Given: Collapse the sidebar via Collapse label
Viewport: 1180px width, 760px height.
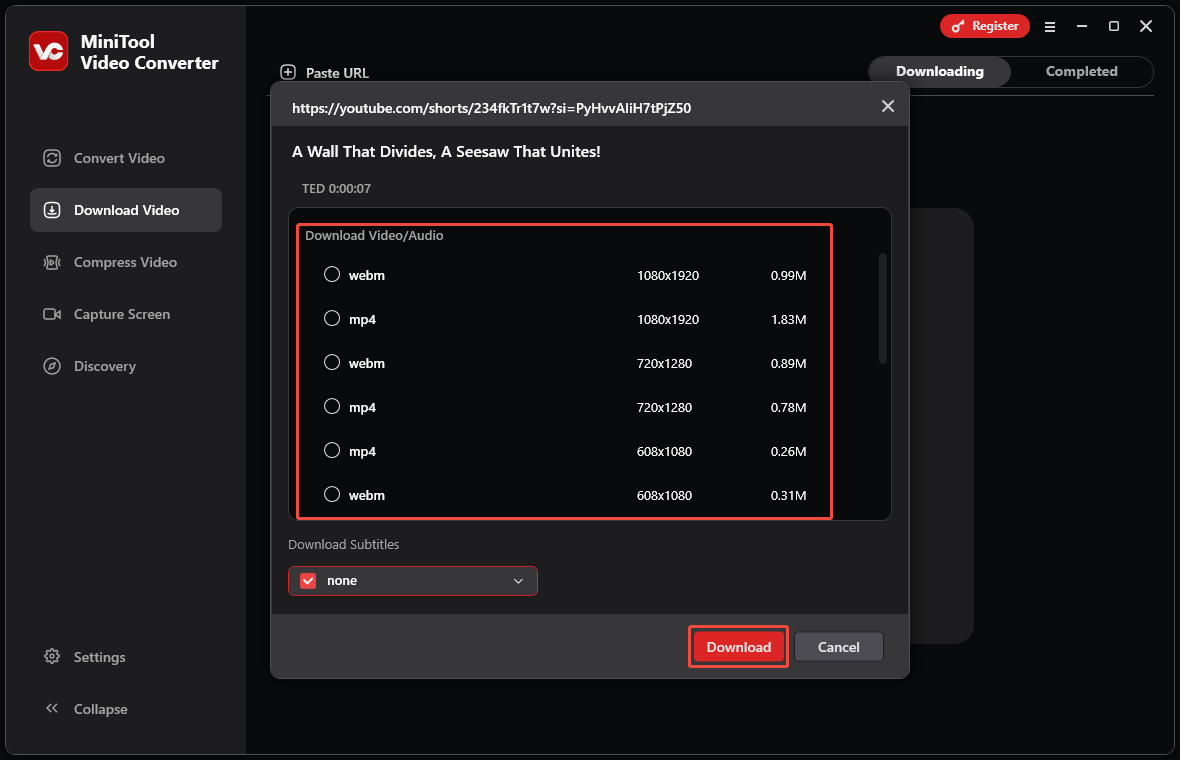Looking at the screenshot, I should coord(100,709).
